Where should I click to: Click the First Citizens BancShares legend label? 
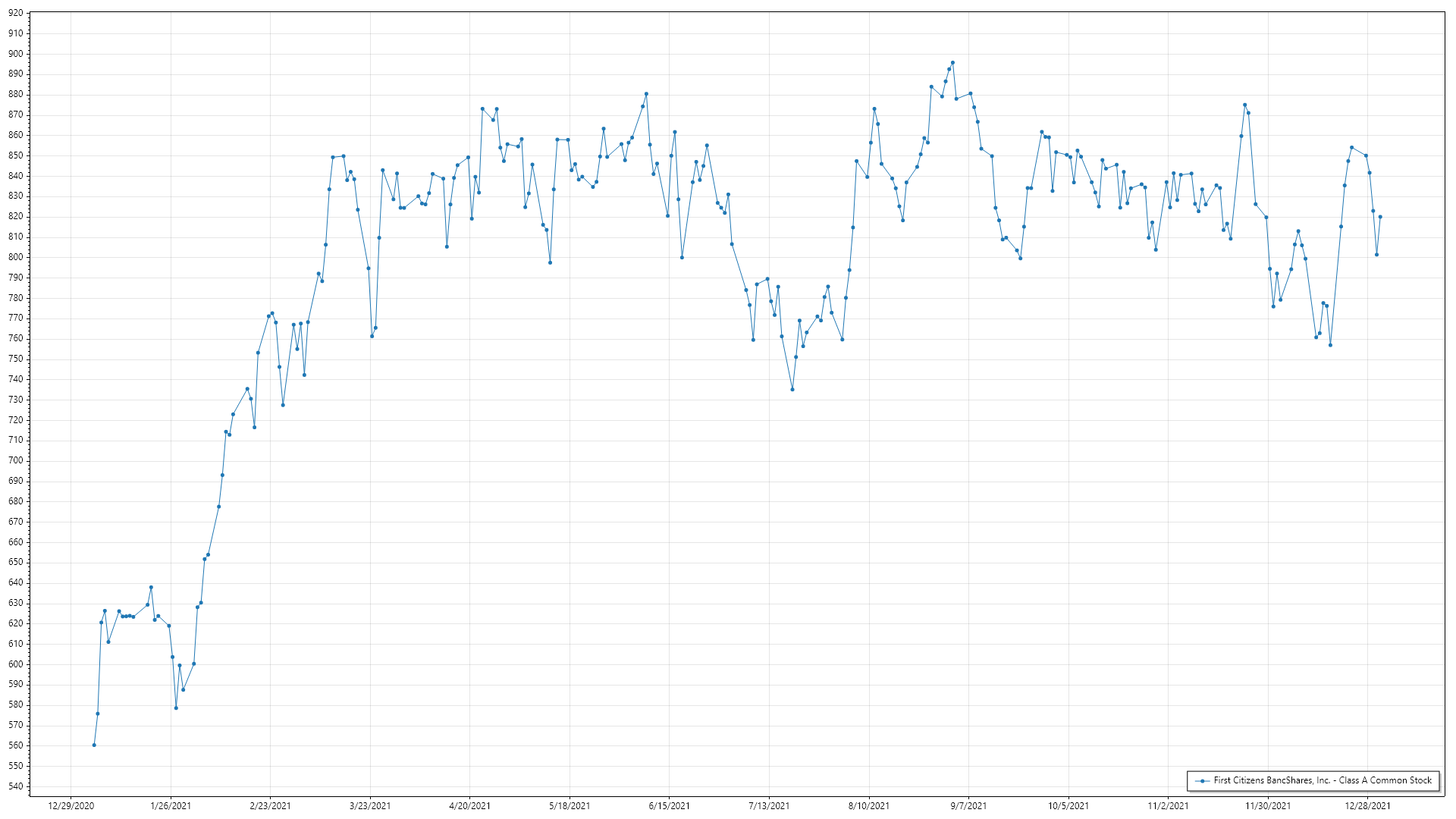click(x=1323, y=780)
